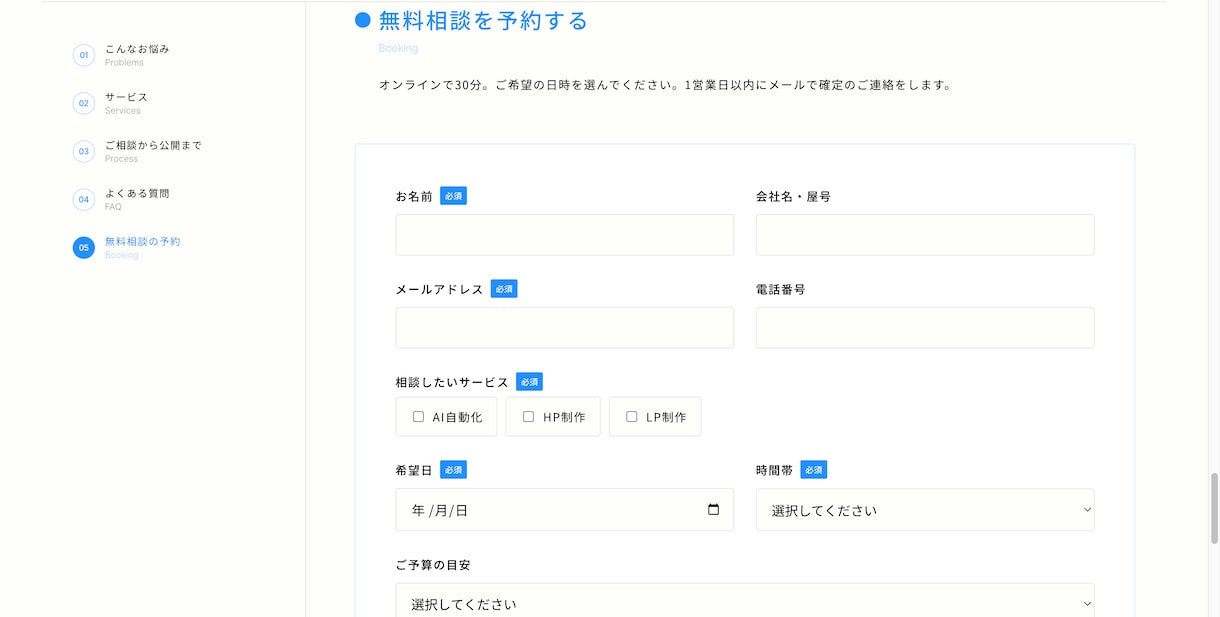Go to よくある質問 section
The image size is (1220, 617).
click(137, 193)
